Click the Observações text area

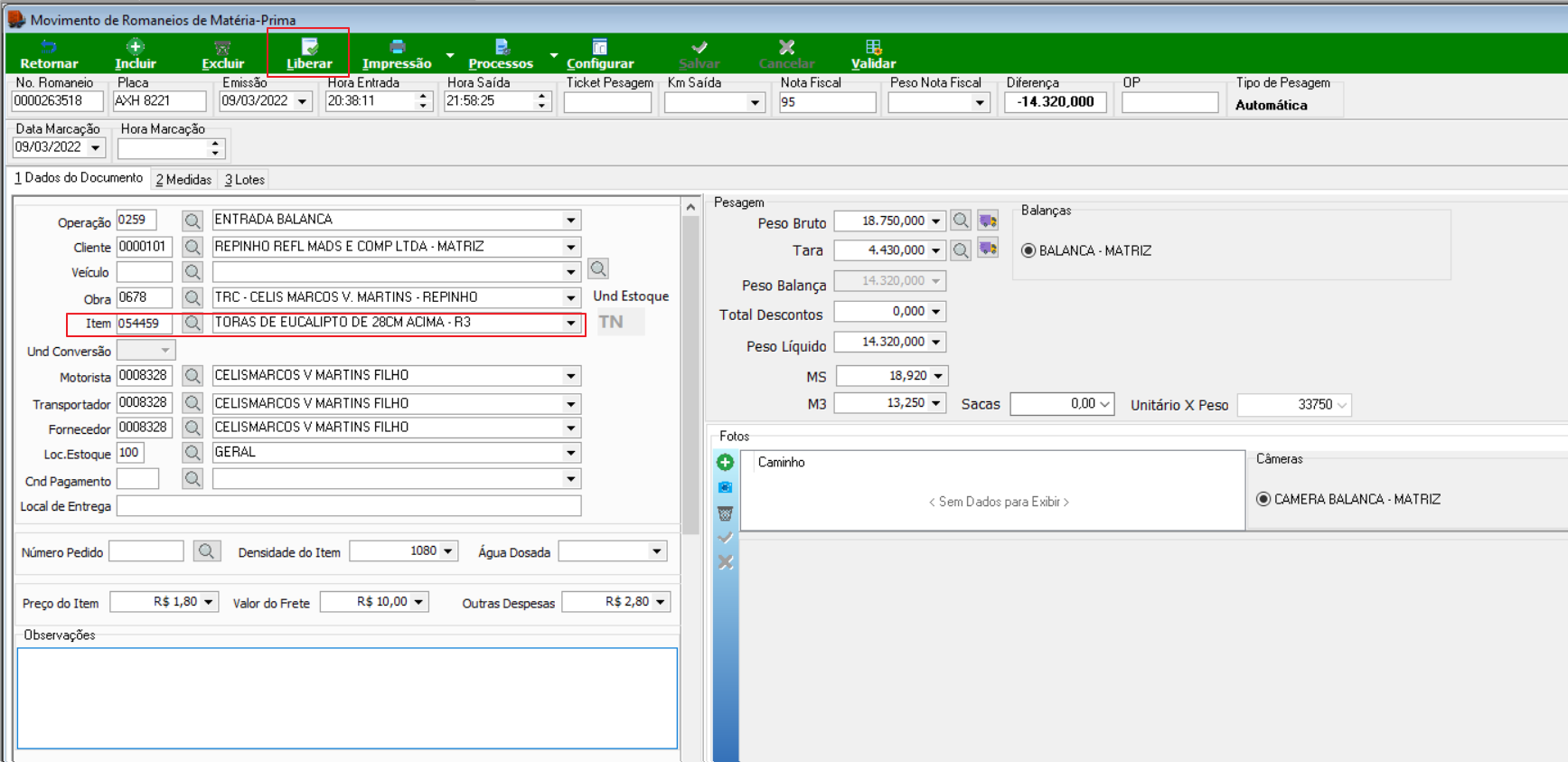pos(347,698)
